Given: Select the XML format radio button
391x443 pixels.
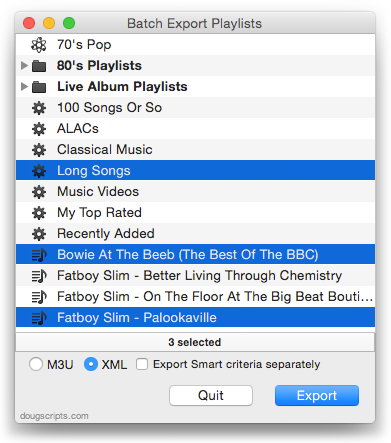Looking at the screenshot, I should point(91,364).
